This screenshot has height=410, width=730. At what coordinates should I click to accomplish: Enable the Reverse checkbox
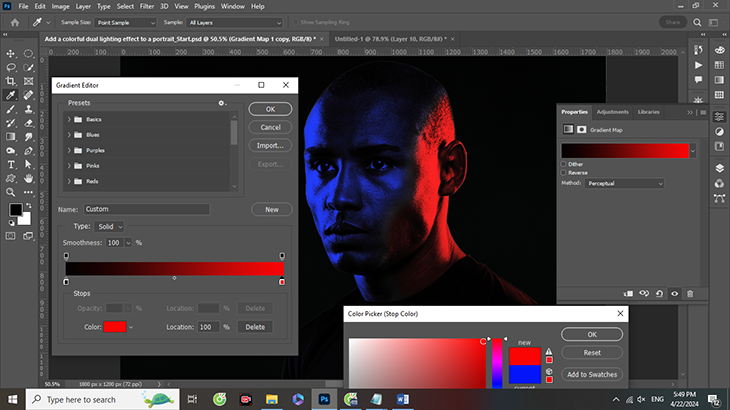(x=565, y=173)
